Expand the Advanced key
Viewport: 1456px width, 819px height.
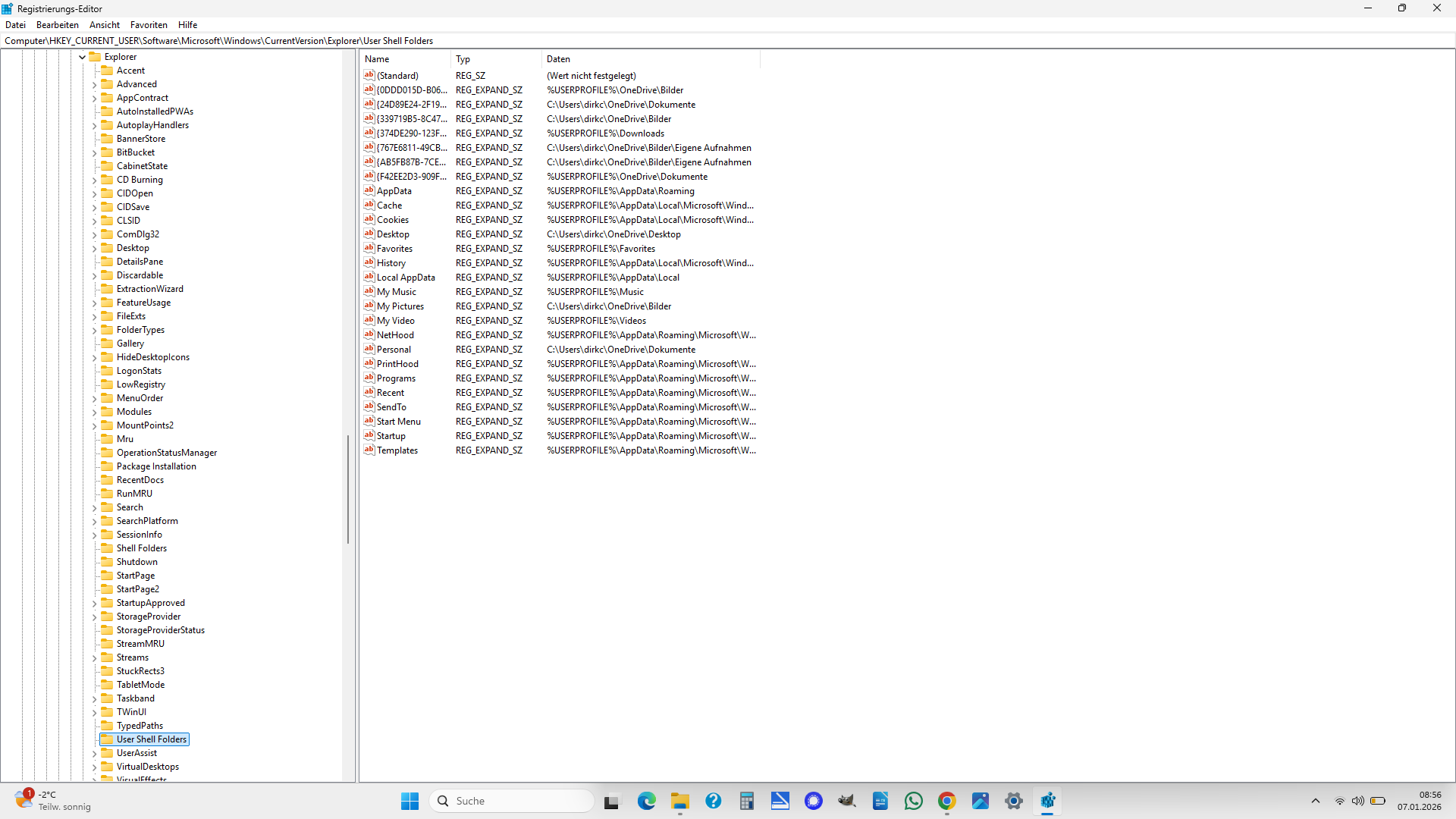[x=95, y=84]
